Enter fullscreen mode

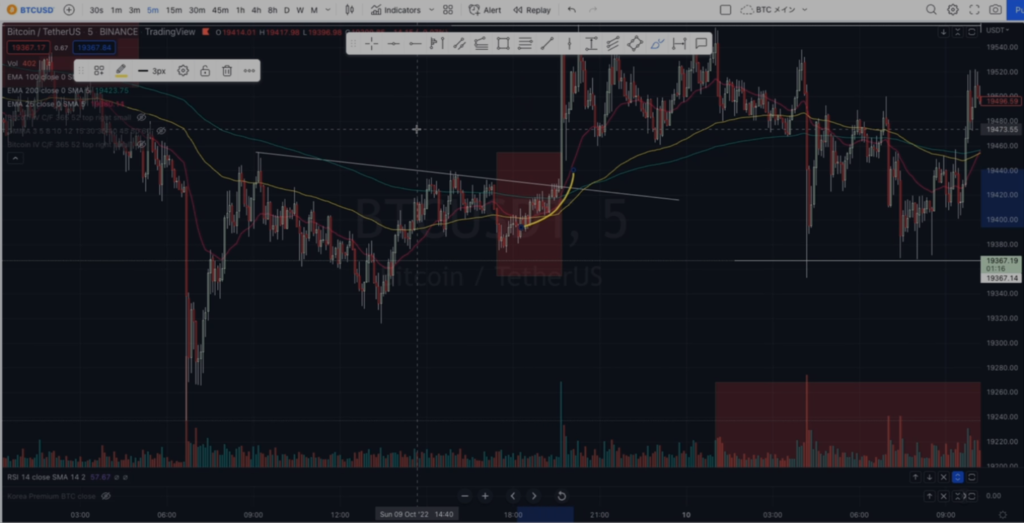[x=974, y=10]
